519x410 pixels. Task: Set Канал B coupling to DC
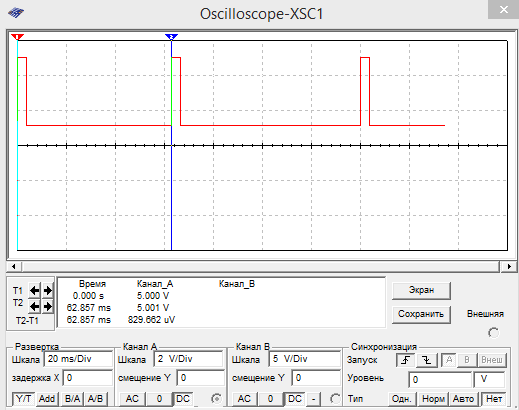295,398
